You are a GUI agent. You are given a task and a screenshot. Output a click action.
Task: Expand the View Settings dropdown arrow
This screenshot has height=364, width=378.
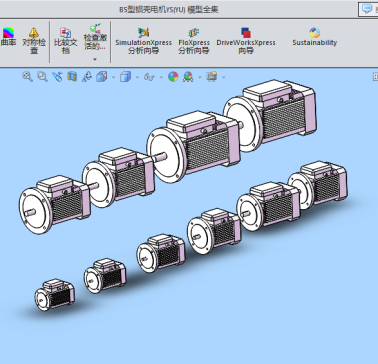(x=223, y=77)
